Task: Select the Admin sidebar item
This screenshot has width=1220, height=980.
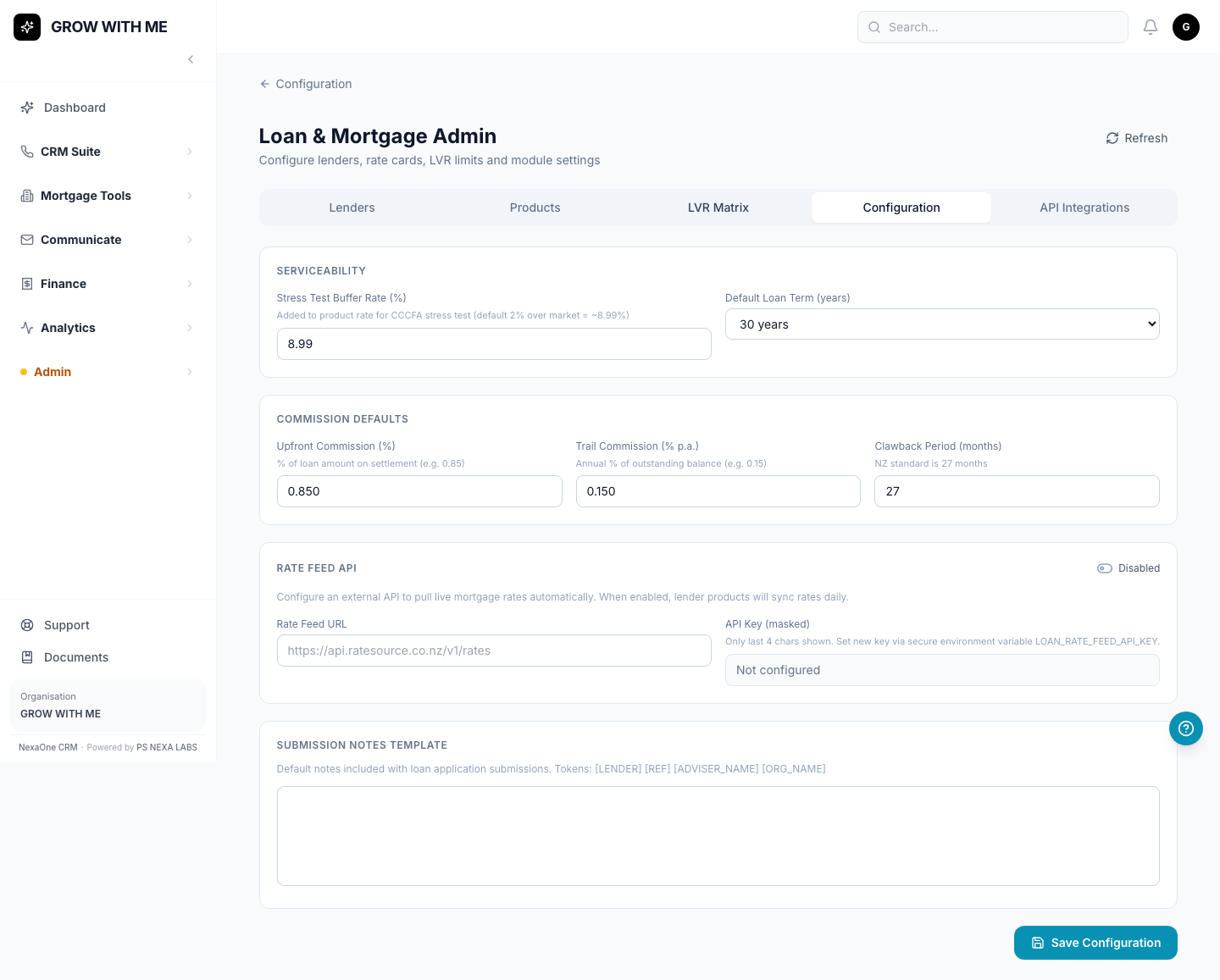Action: pyautogui.click(x=108, y=372)
